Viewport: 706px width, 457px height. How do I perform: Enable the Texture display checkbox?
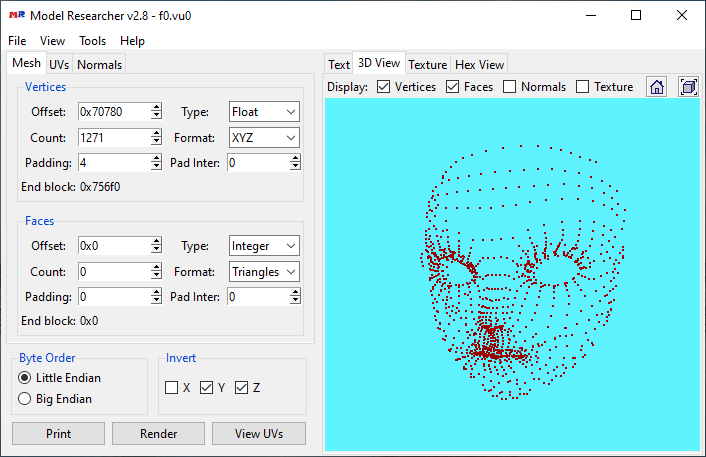pos(583,87)
